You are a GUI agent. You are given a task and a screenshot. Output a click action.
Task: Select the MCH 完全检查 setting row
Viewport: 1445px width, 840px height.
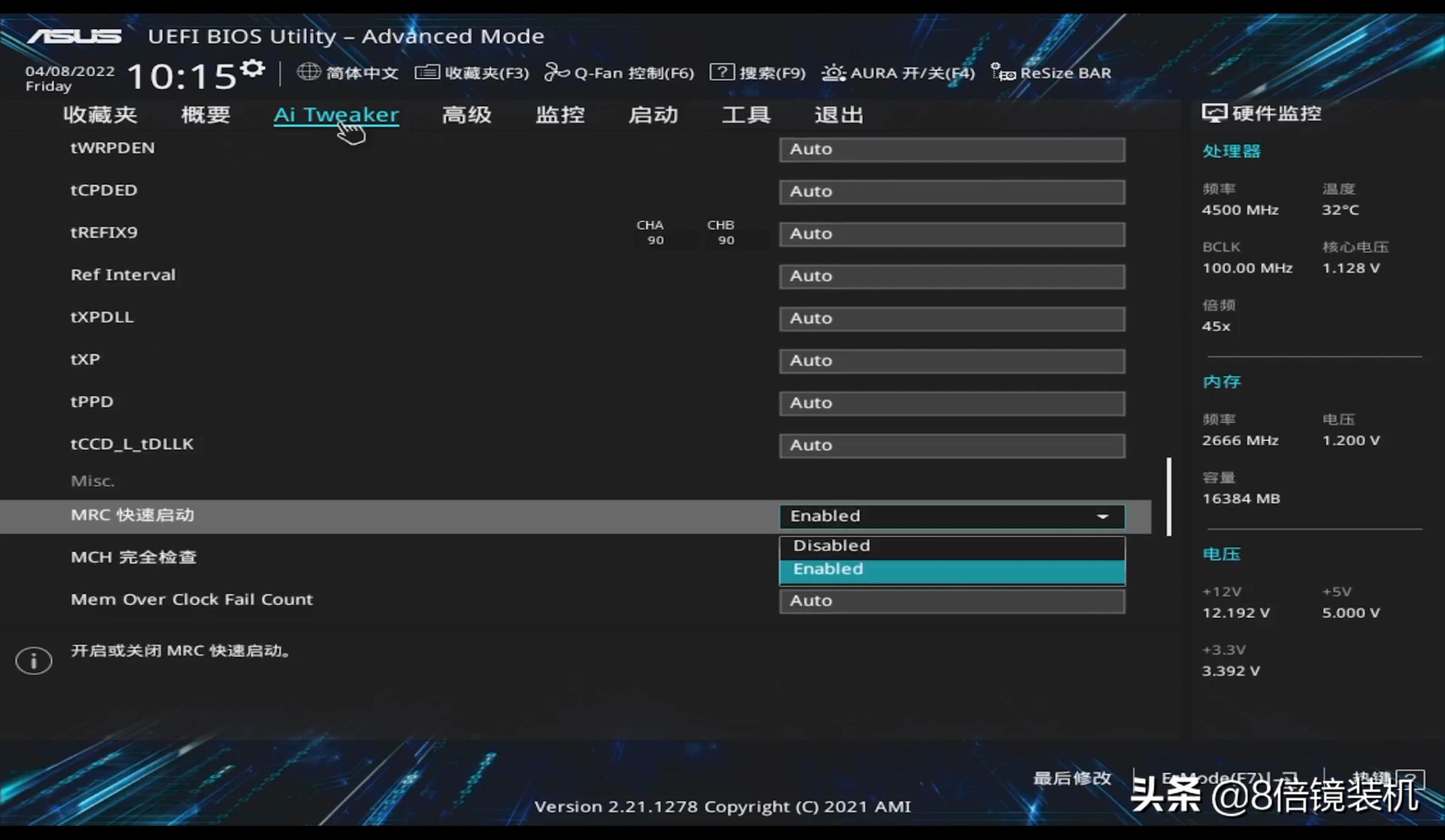tap(134, 557)
